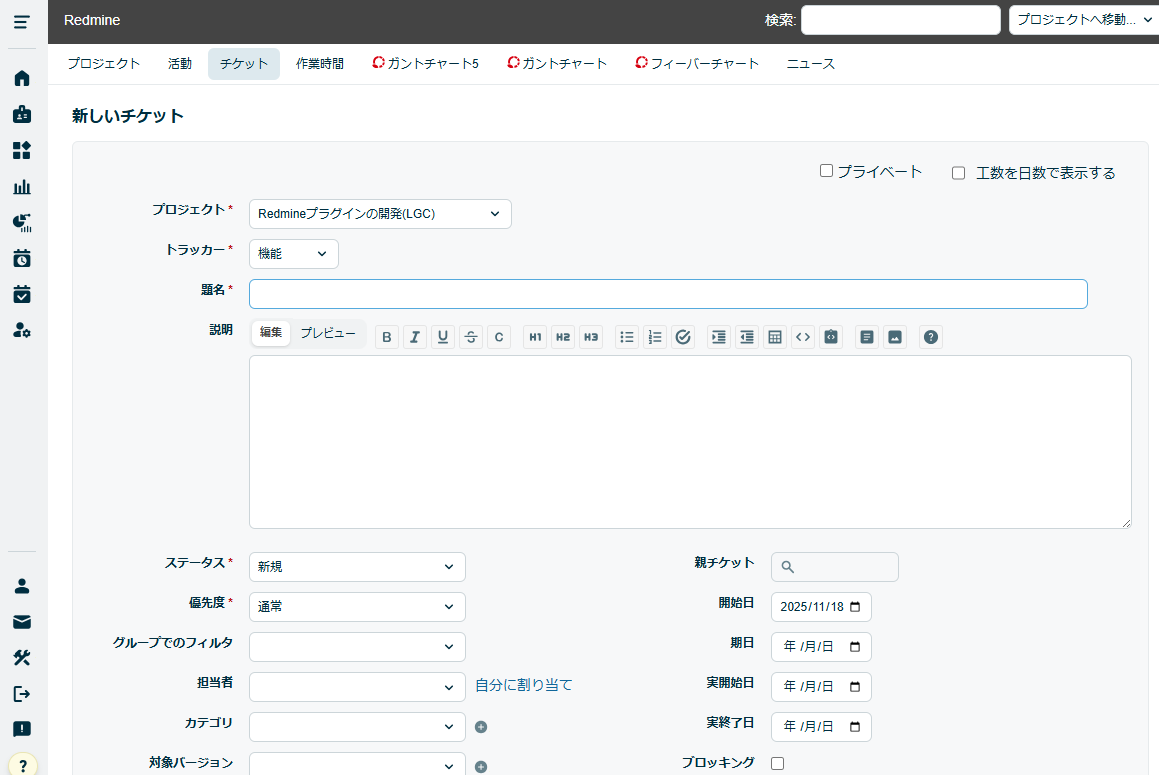The width and height of the screenshot is (1159, 775).
Task: Click into the 題名 input field
Action: 667,294
